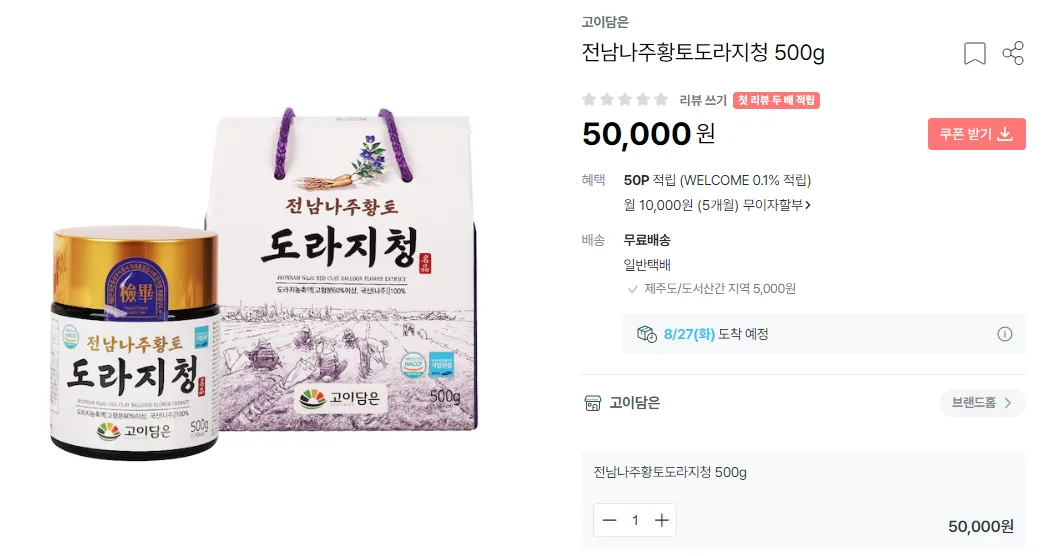Bookmark this product with the bookmark icon
1046x556 pixels.
(x=974, y=53)
